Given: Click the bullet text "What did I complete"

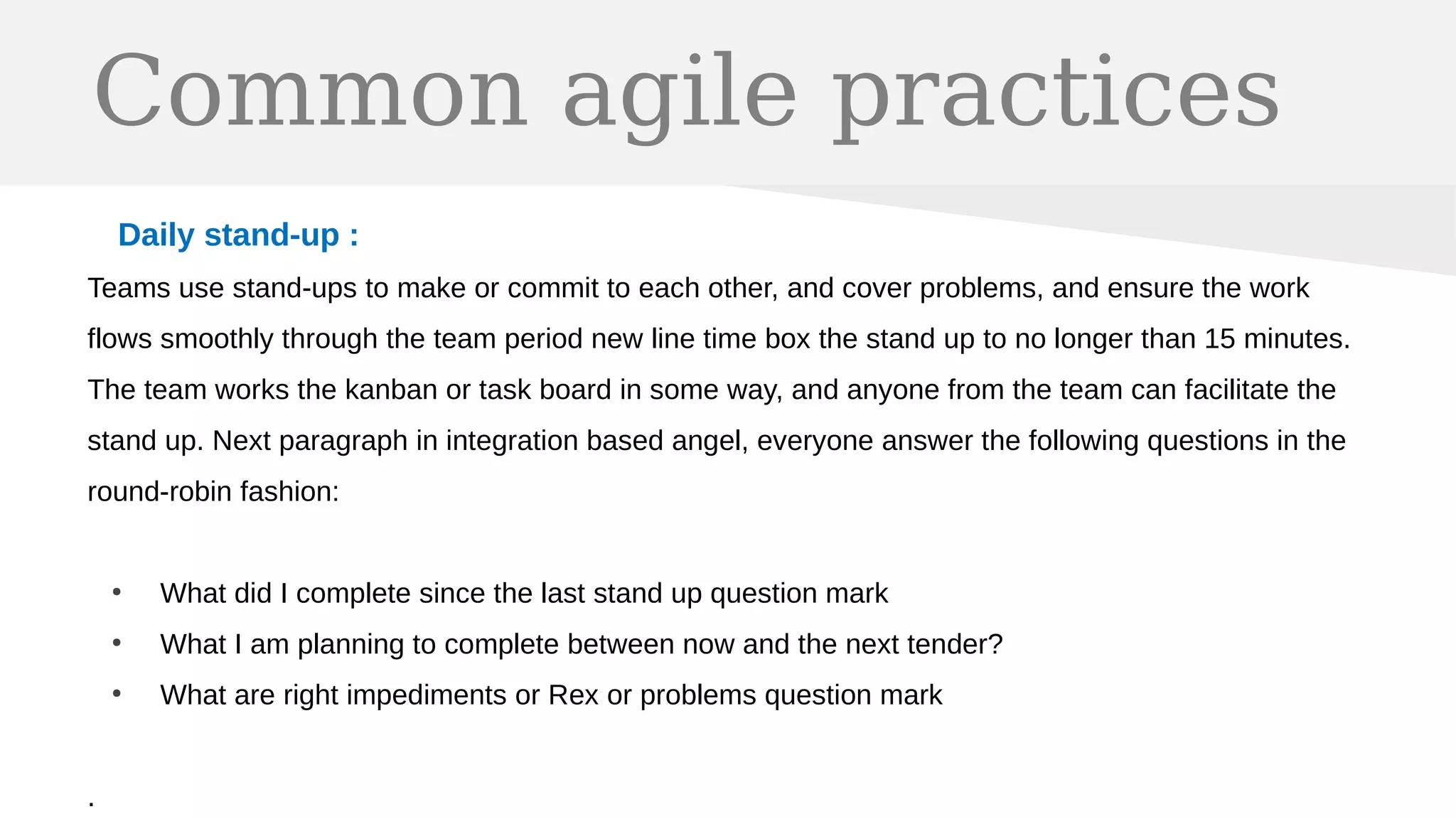Looking at the screenshot, I should (524, 594).
